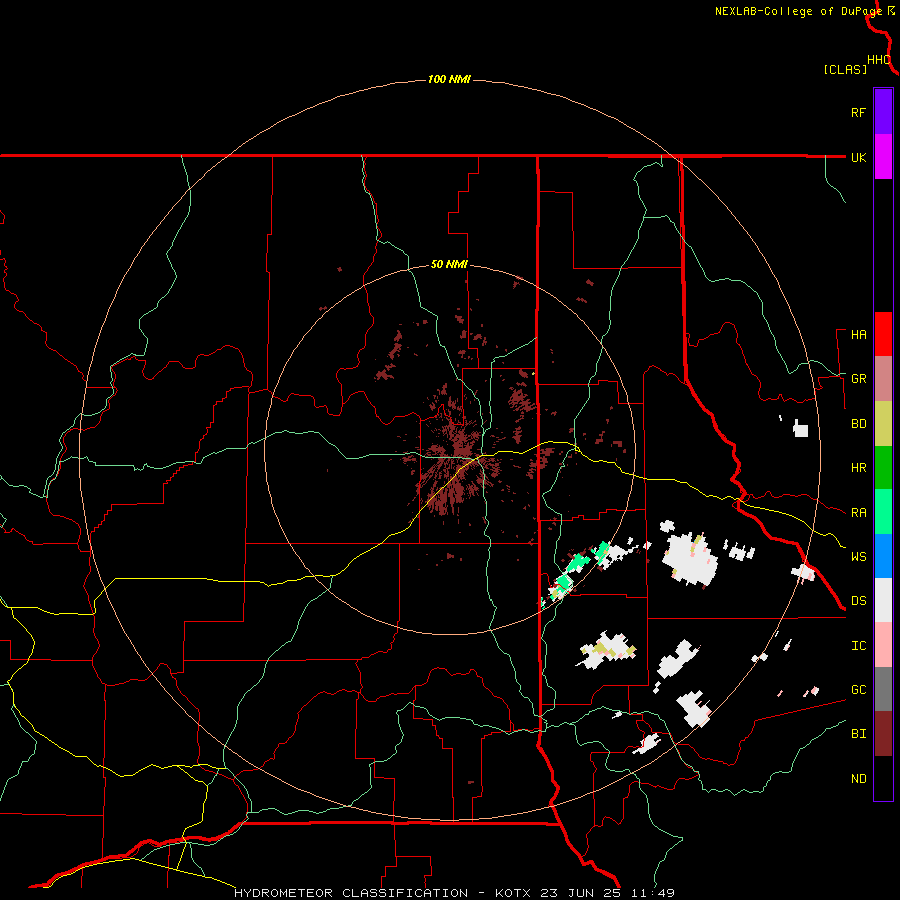
Task: Click the UK magenta legend swatch
Action: [883, 157]
